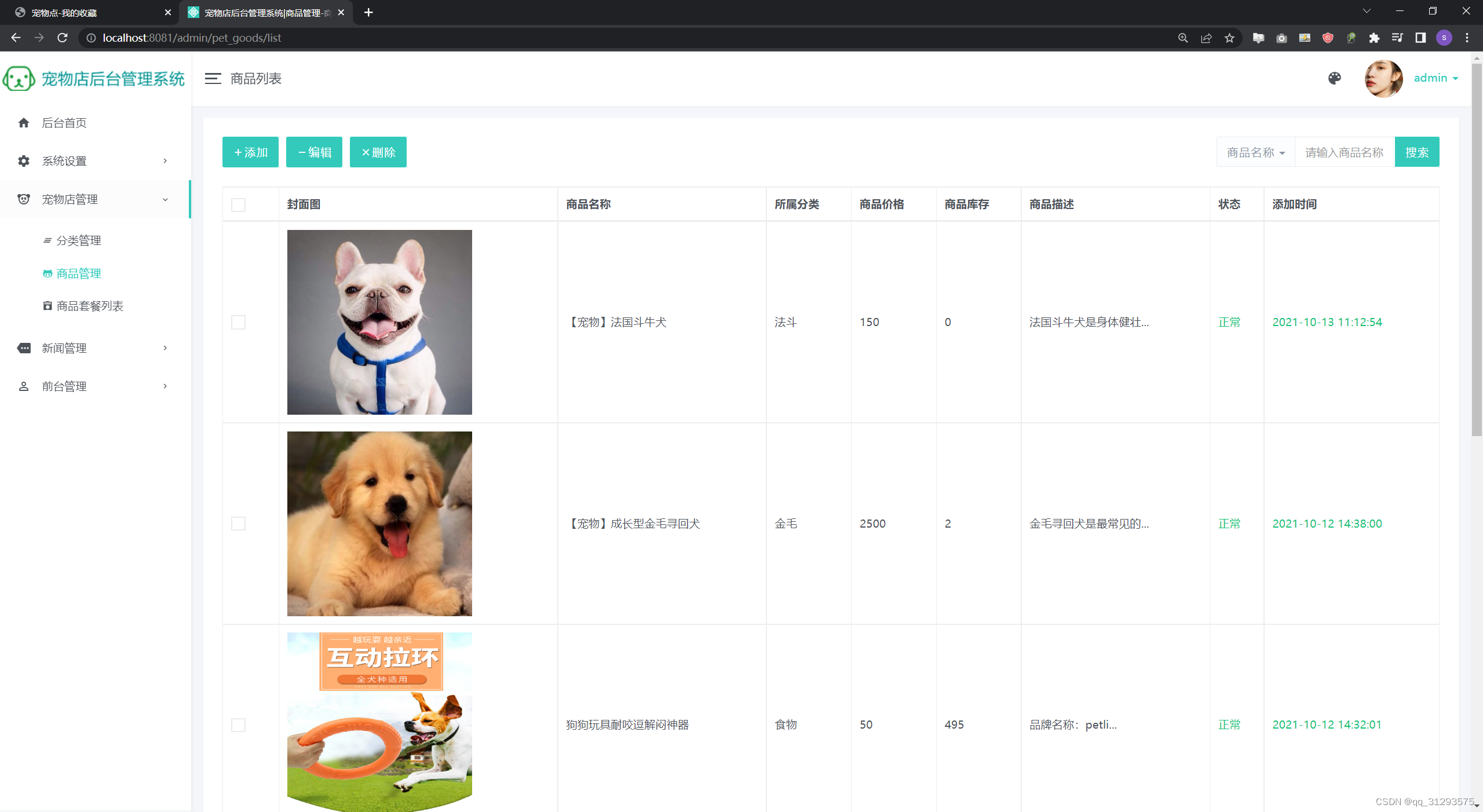Image resolution: width=1483 pixels, height=812 pixels.
Task: Click the admin avatar picture
Action: tap(1383, 79)
